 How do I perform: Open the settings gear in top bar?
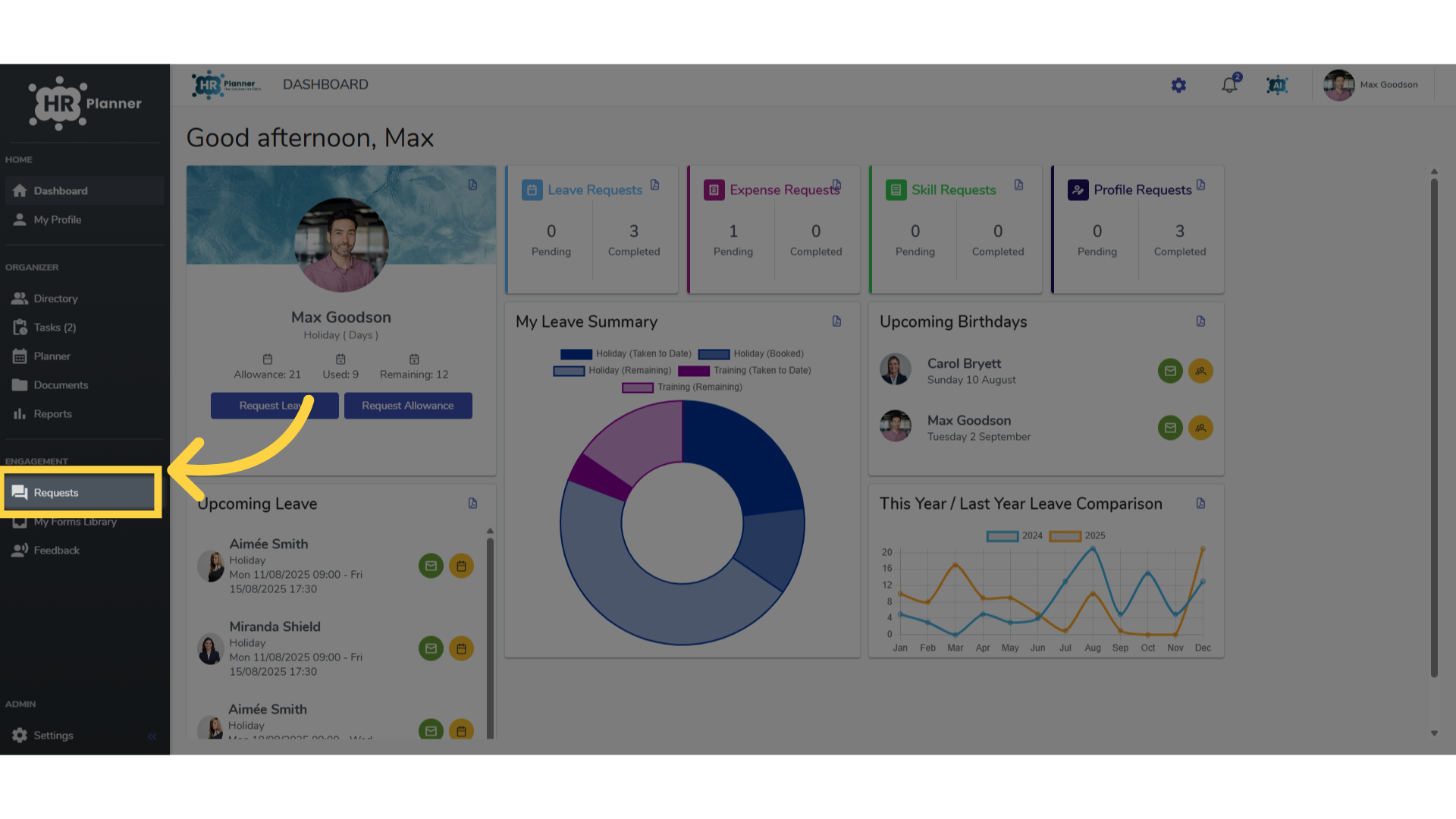click(1178, 85)
